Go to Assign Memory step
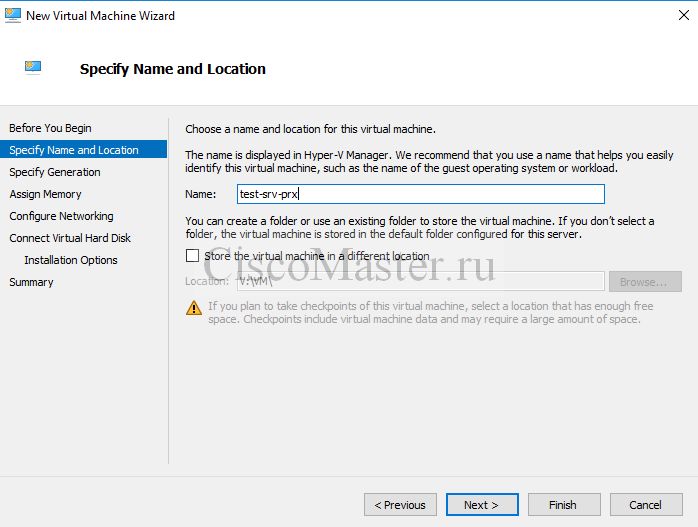 coord(45,194)
